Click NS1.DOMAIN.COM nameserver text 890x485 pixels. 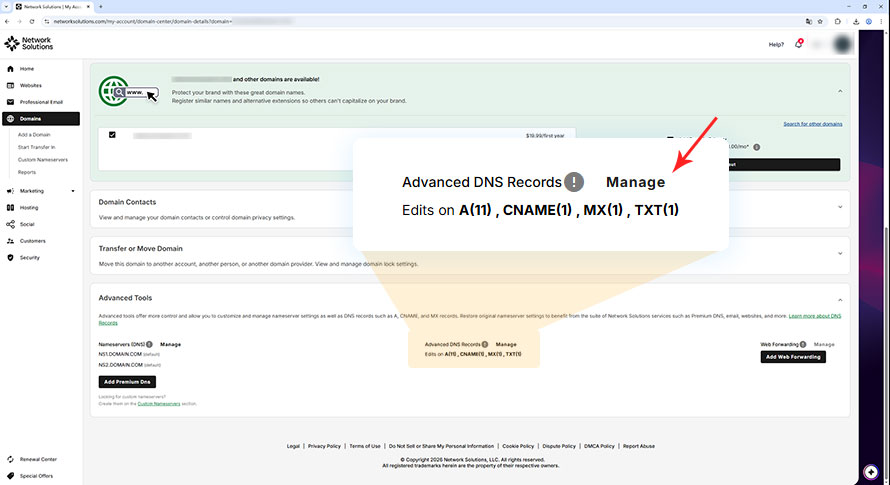[120, 354]
